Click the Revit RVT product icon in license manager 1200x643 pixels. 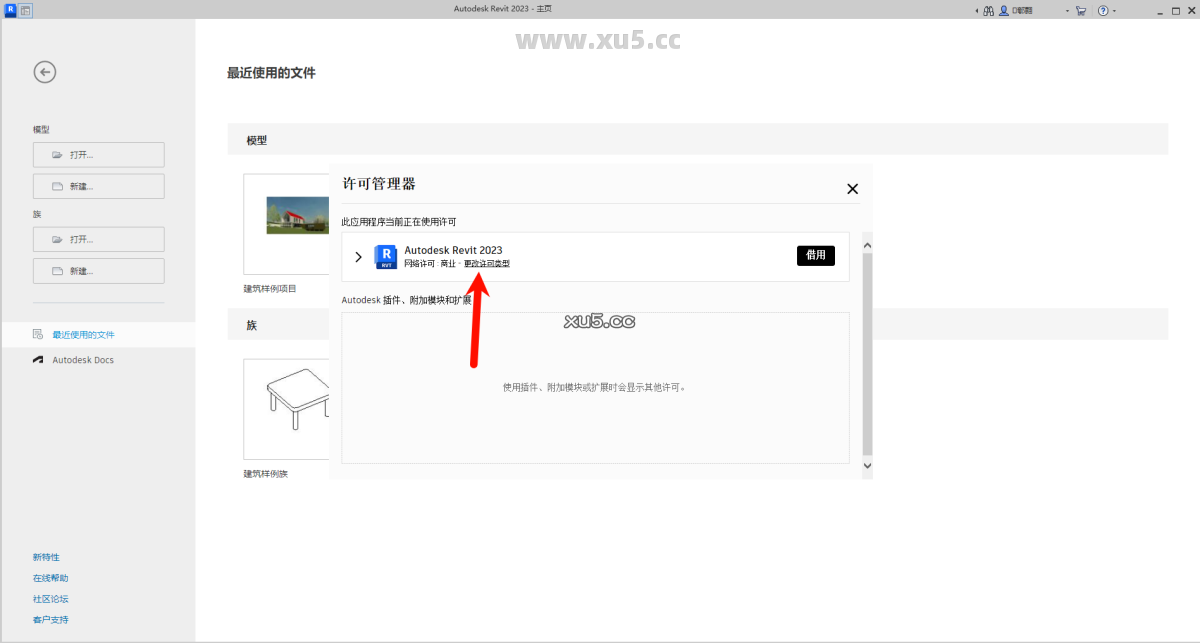386,257
